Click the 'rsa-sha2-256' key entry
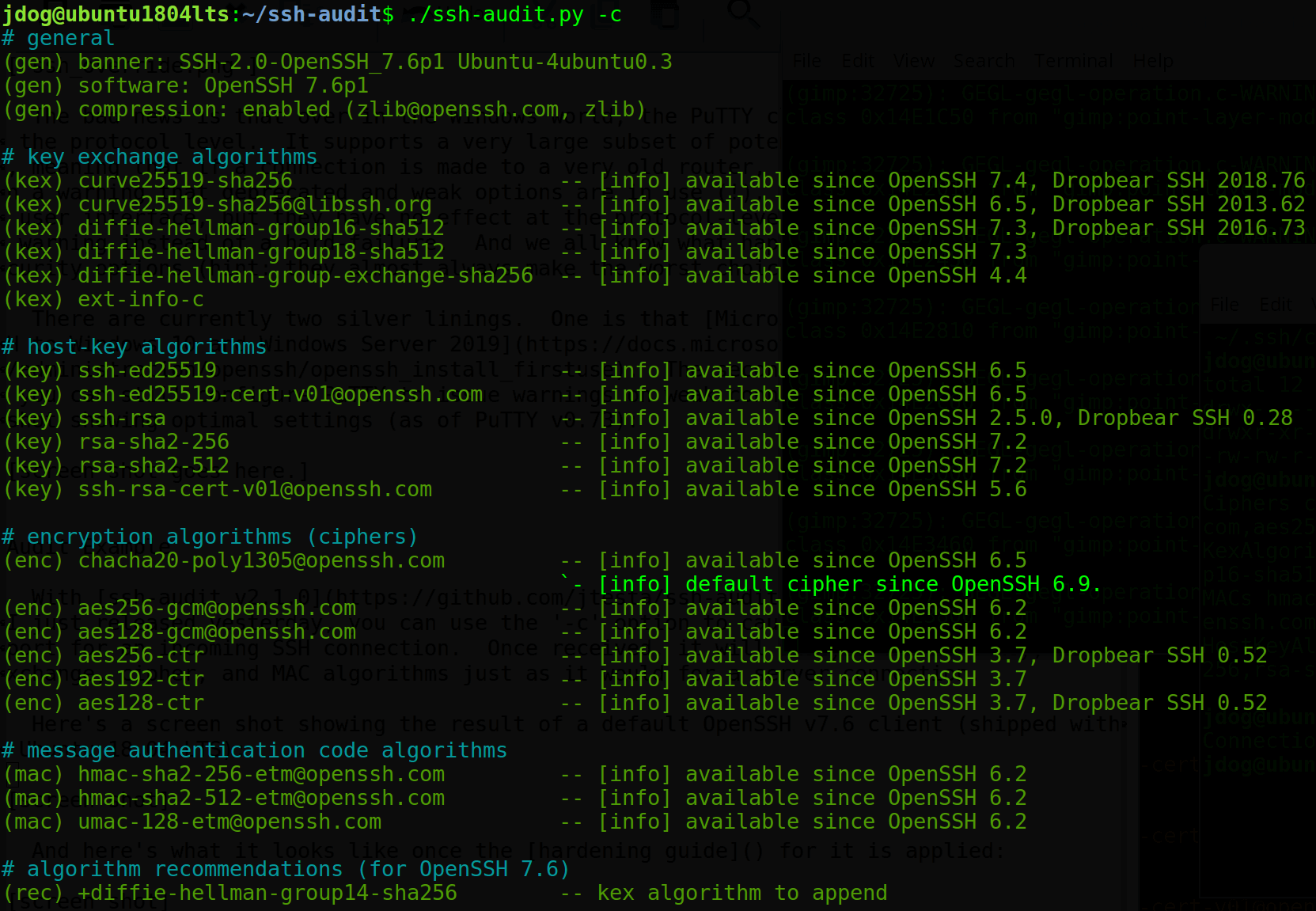This screenshot has height=911, width=1316. [154, 442]
